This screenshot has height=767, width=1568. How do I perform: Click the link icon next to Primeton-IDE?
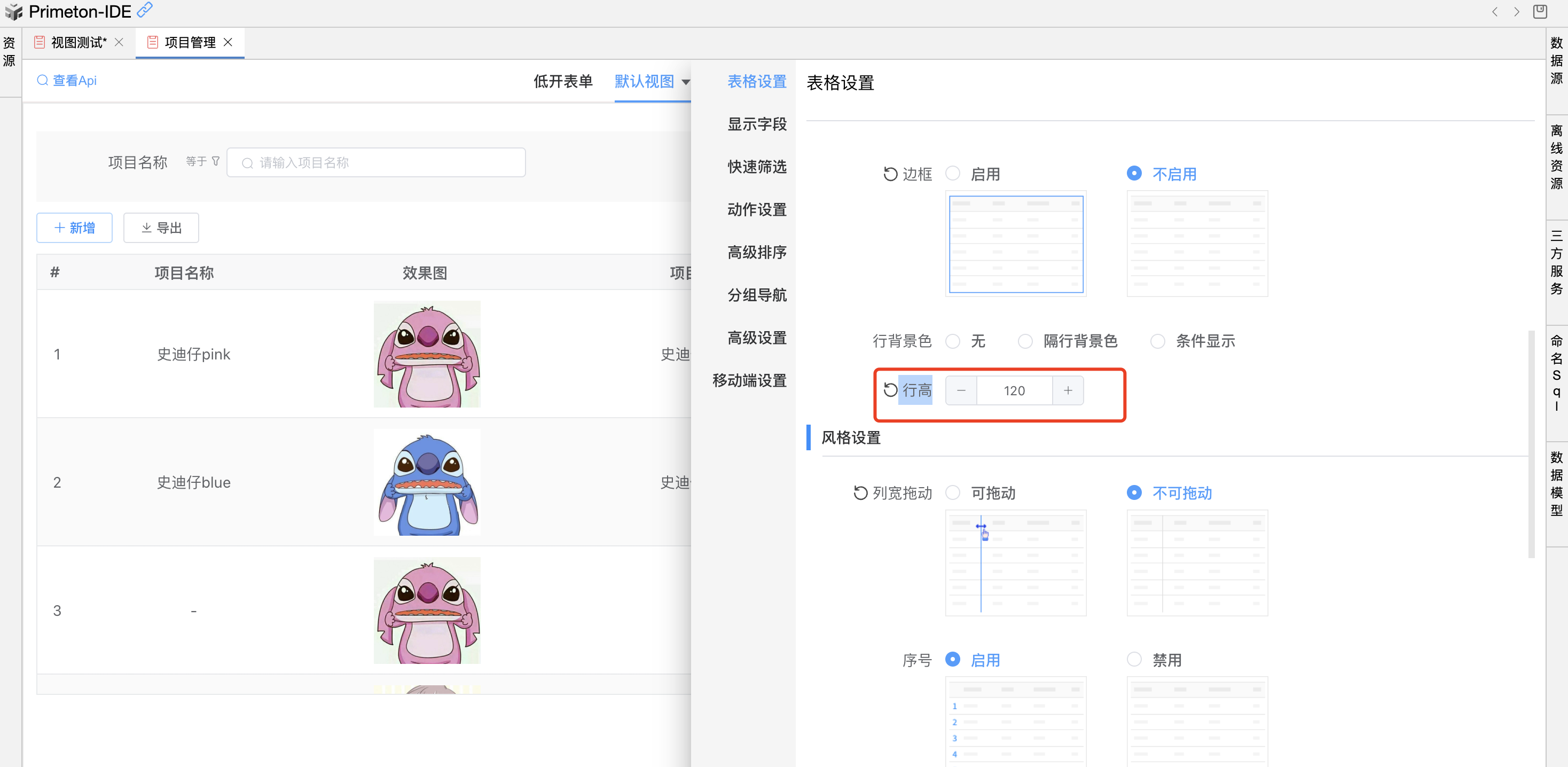point(145,10)
